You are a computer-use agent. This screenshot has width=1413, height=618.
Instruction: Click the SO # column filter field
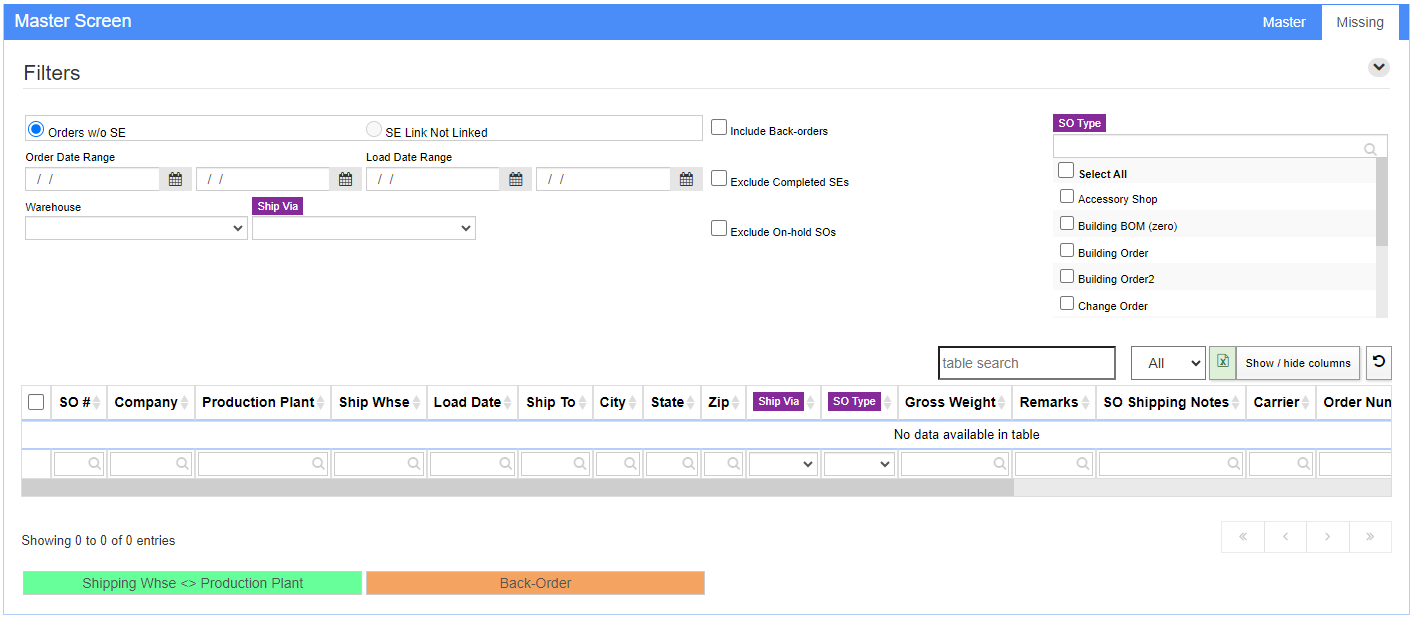pyautogui.click(x=79, y=464)
